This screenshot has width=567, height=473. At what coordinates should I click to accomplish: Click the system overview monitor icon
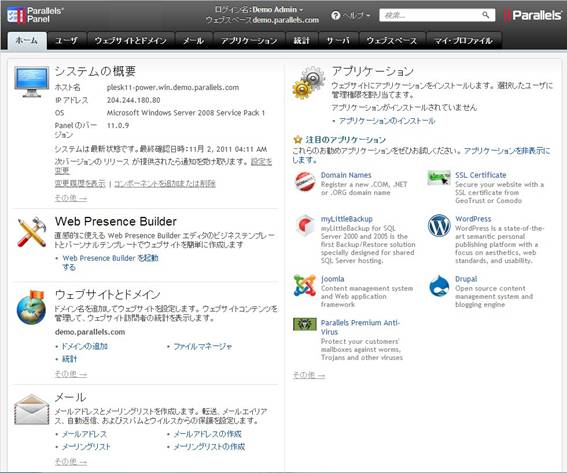tap(31, 81)
